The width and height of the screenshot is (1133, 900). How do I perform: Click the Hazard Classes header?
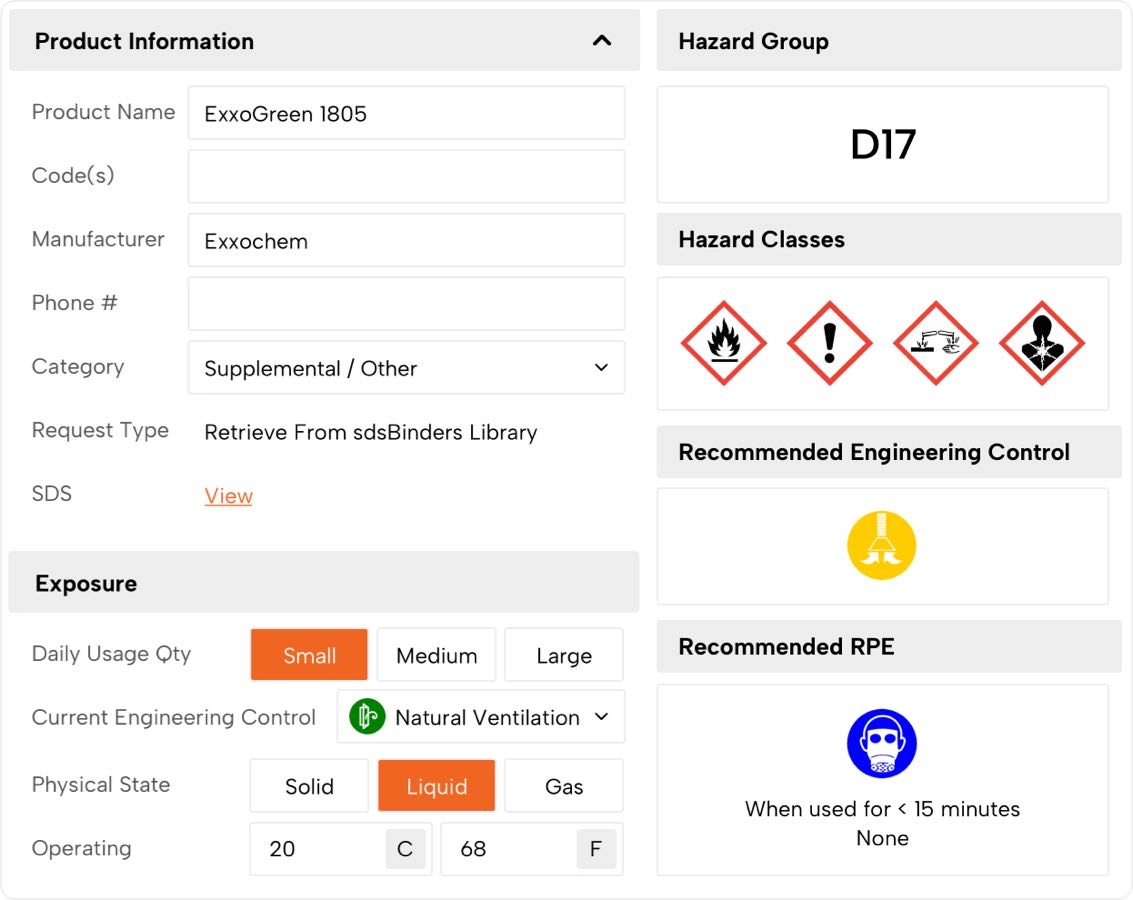[x=889, y=239]
